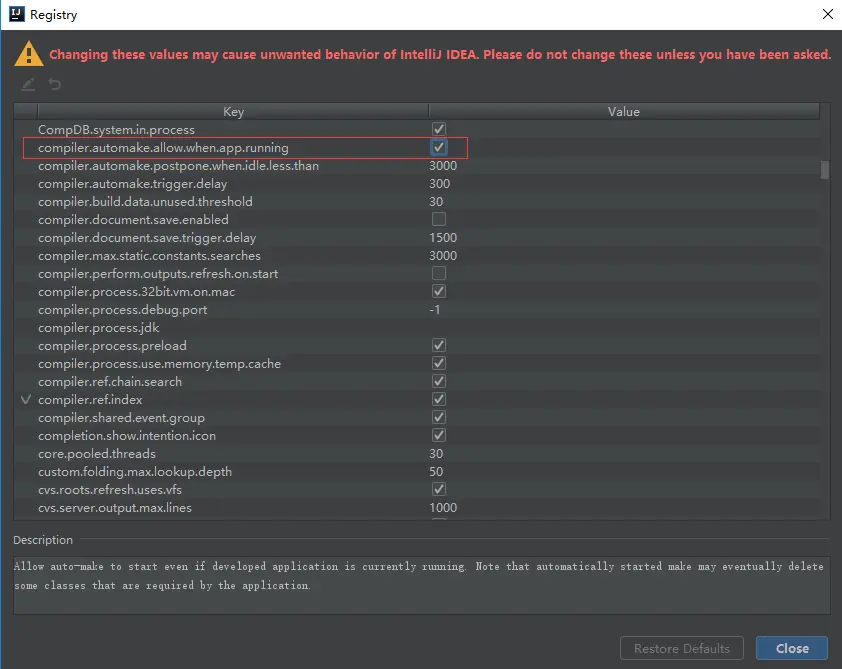The image size is (842, 669).
Task: Toggle compiler.ref.chain.search checkbox
Action: click(439, 381)
